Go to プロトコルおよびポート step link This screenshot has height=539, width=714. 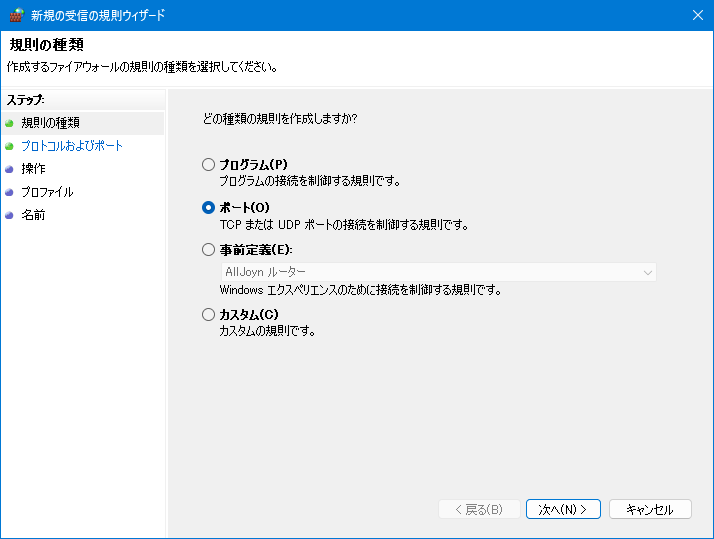72,146
